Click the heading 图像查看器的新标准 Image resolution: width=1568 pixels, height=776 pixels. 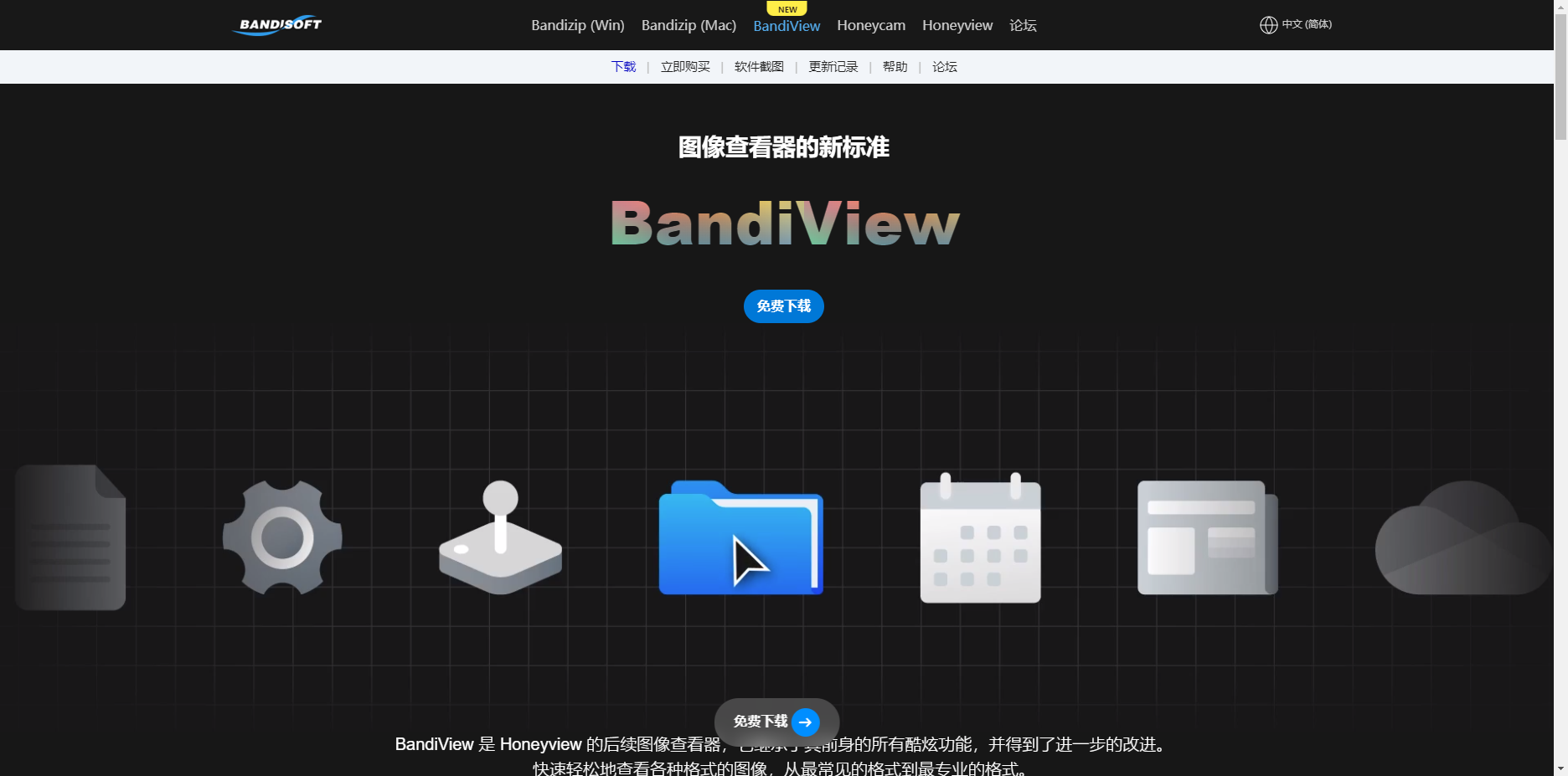tap(784, 147)
